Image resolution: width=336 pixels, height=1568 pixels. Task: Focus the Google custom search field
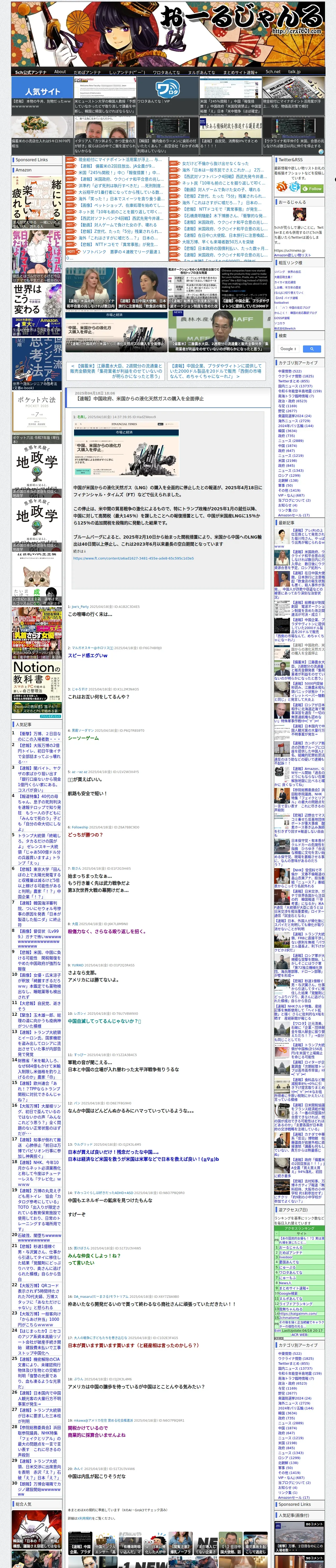288,349
